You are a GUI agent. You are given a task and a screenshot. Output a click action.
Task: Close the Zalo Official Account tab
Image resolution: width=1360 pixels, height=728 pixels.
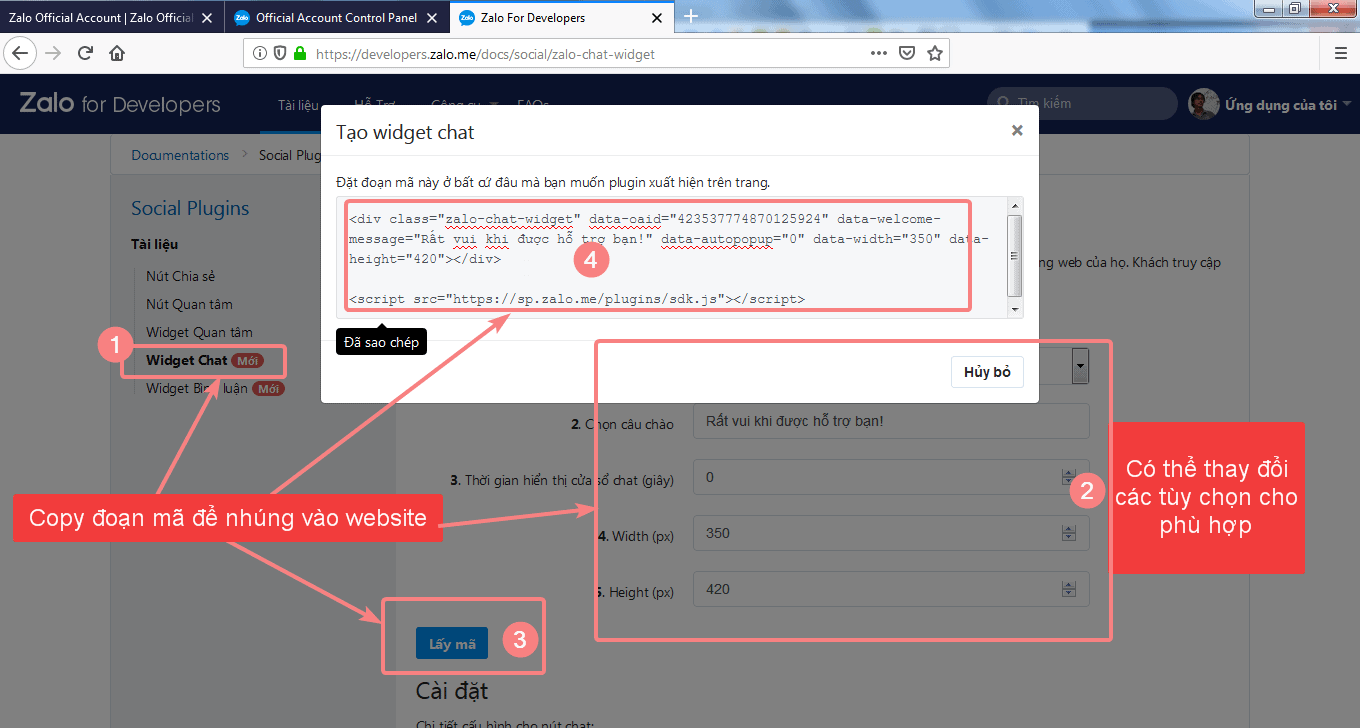click(206, 18)
